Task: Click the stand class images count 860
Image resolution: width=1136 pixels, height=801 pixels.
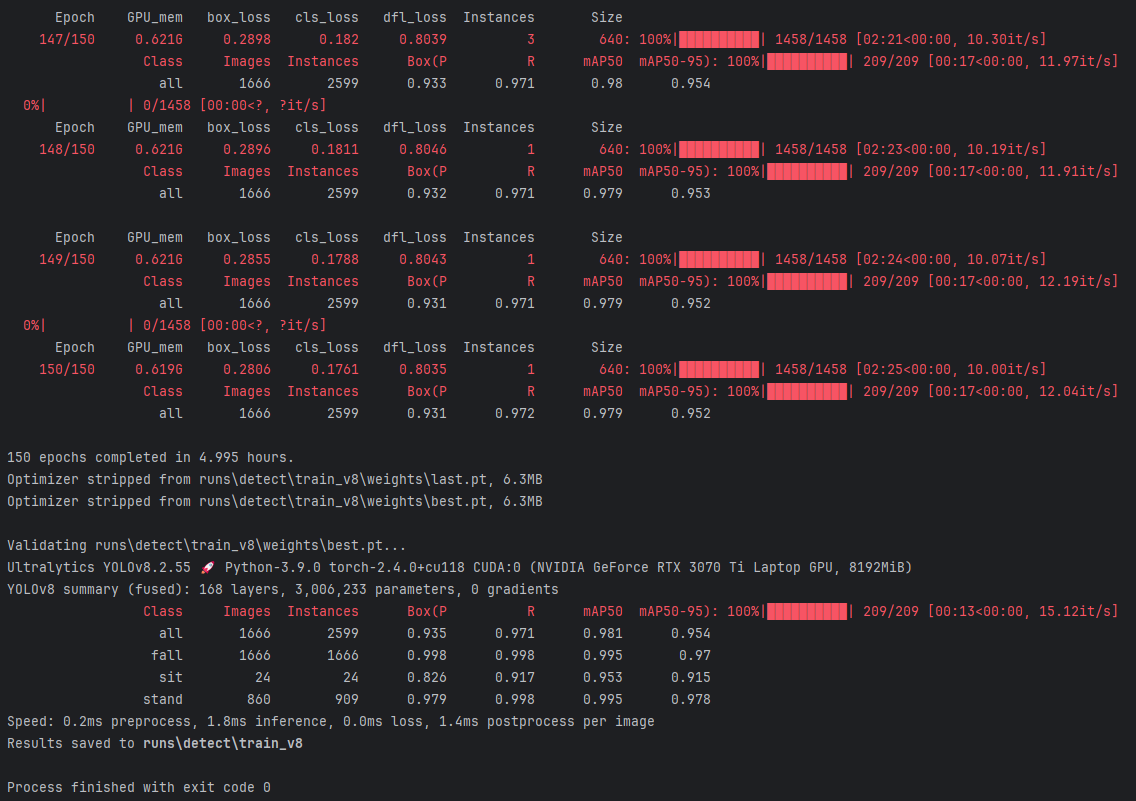Action: pos(259,700)
